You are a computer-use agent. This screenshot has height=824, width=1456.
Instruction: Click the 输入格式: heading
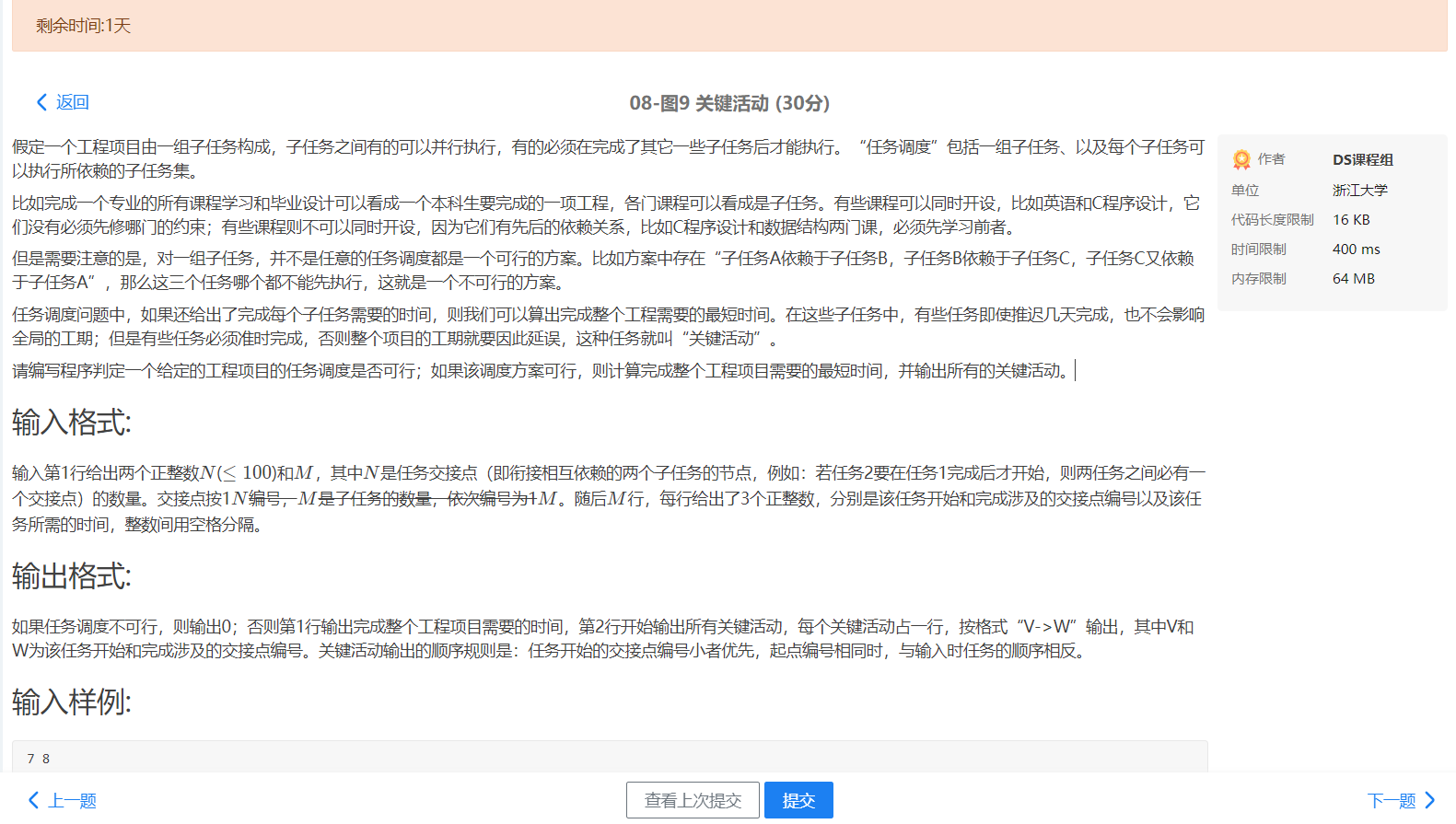point(72,423)
